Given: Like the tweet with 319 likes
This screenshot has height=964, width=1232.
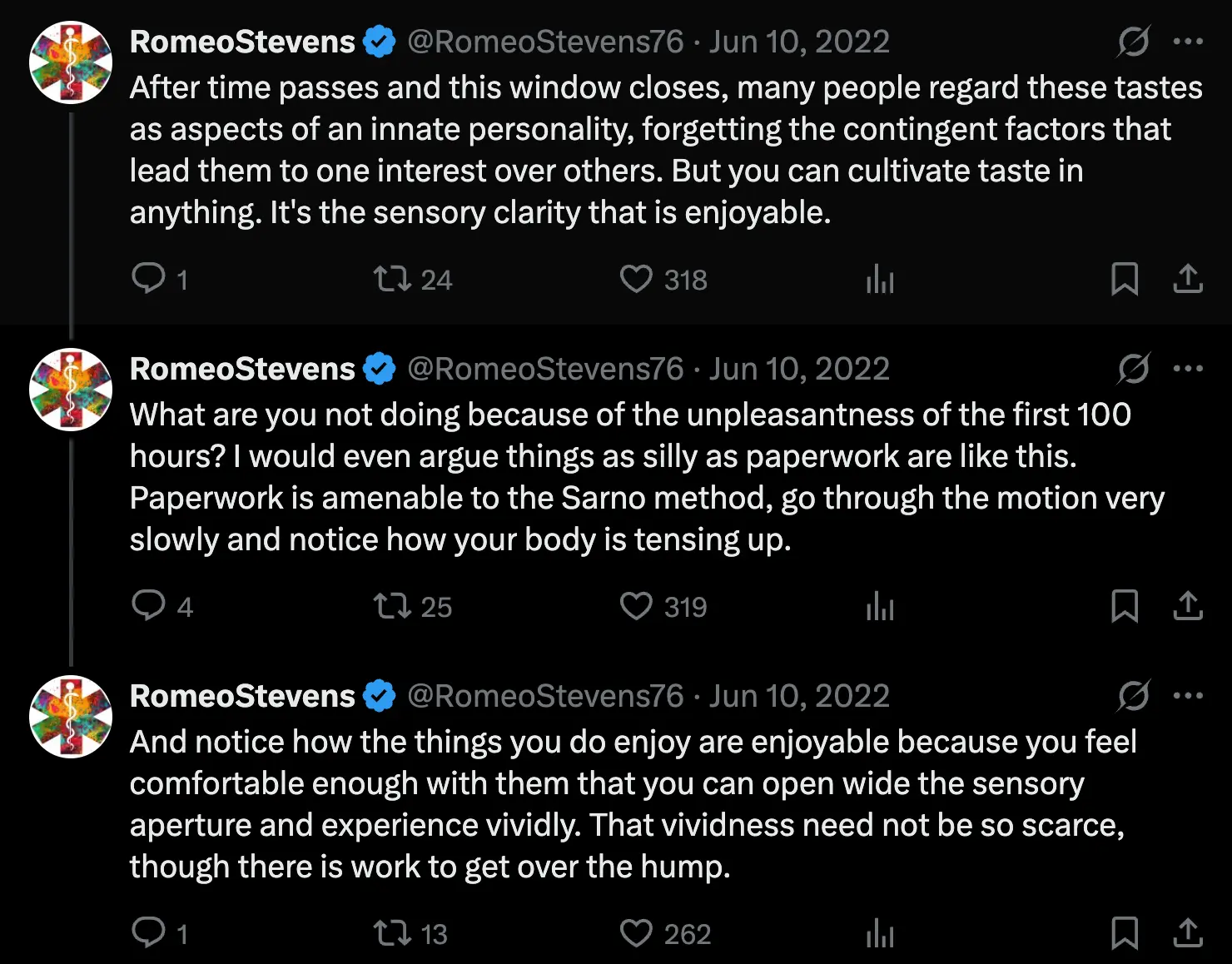Looking at the screenshot, I should pos(637,606).
